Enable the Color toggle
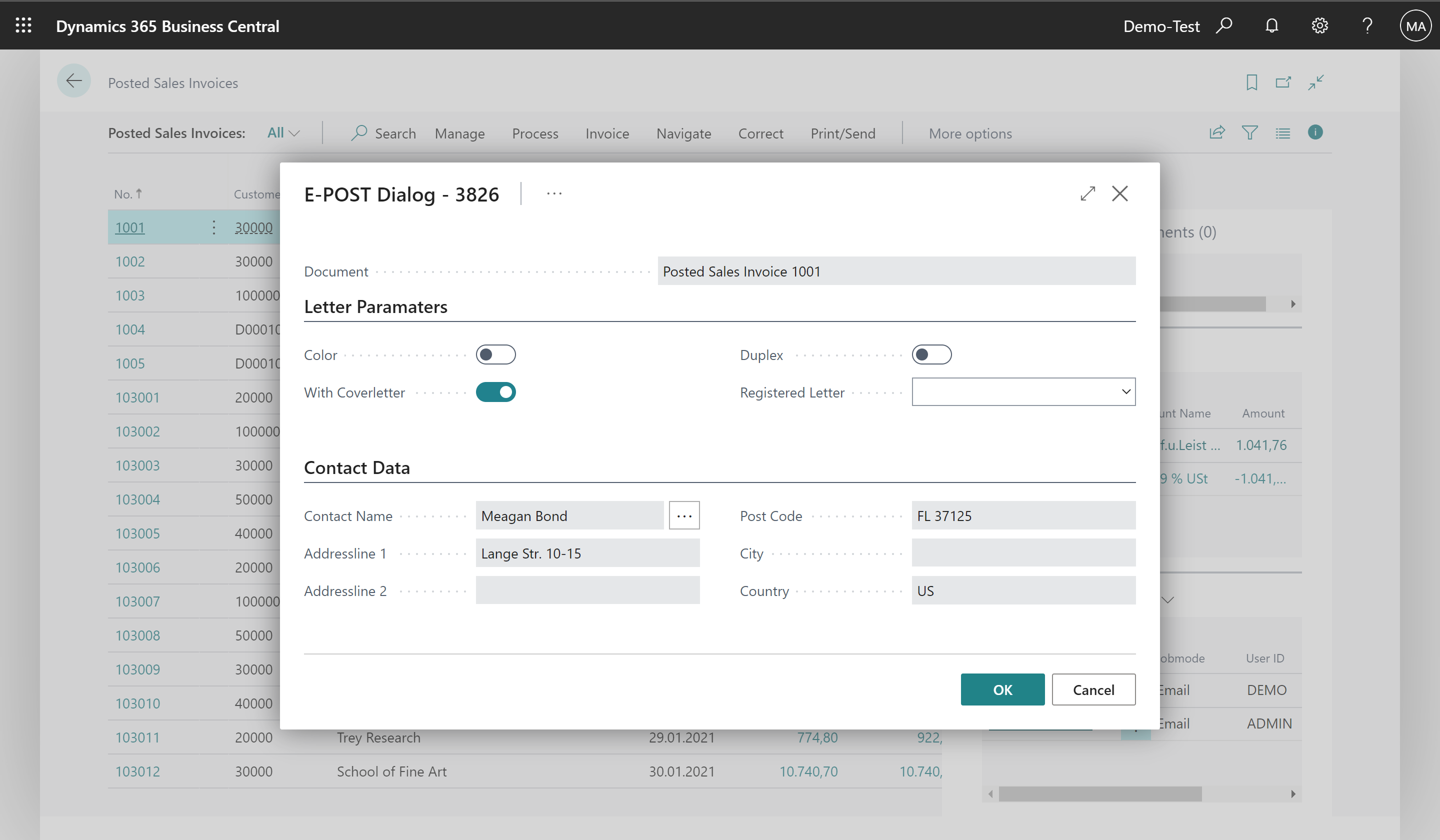The image size is (1440, 840). tap(495, 355)
